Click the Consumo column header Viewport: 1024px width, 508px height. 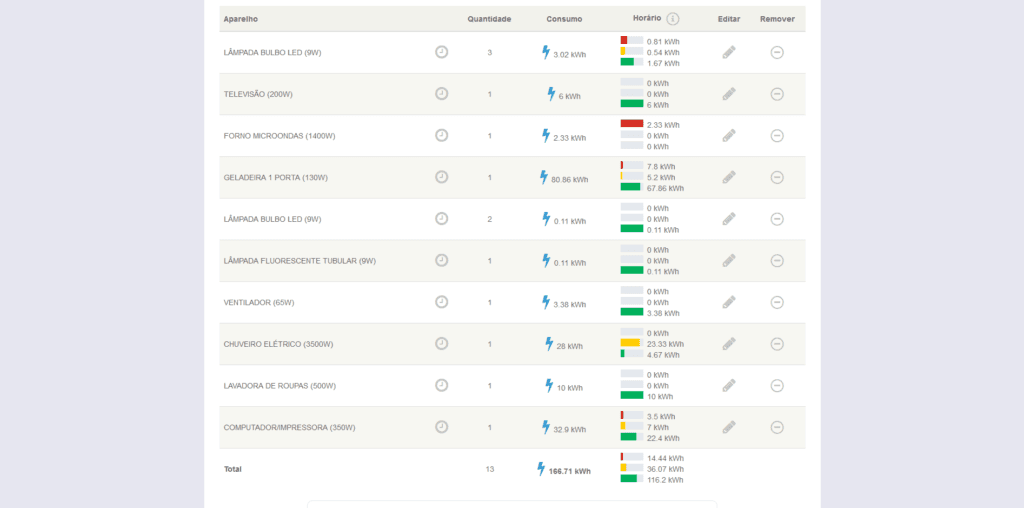tap(564, 19)
